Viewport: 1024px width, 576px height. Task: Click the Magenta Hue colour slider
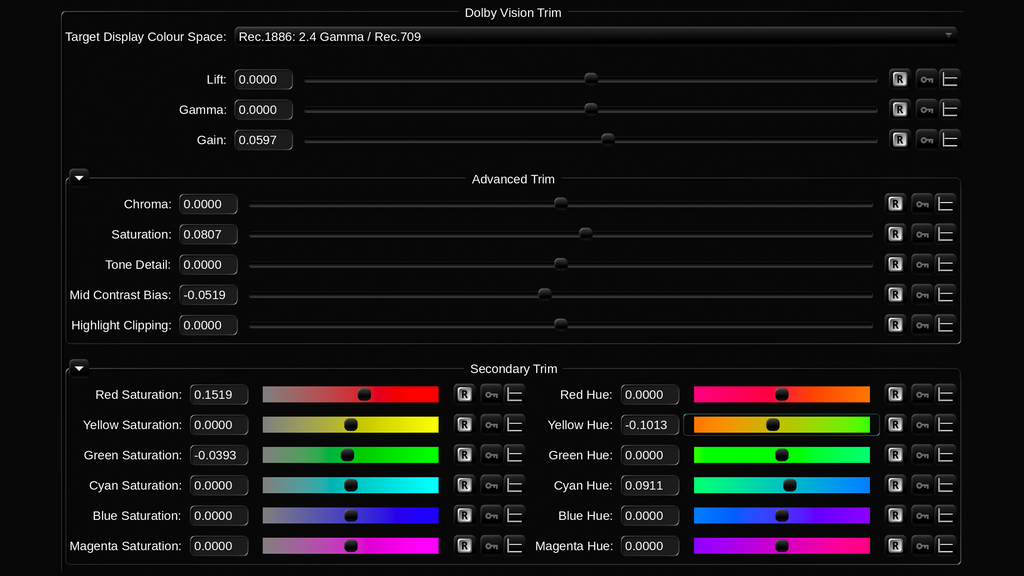[782, 546]
